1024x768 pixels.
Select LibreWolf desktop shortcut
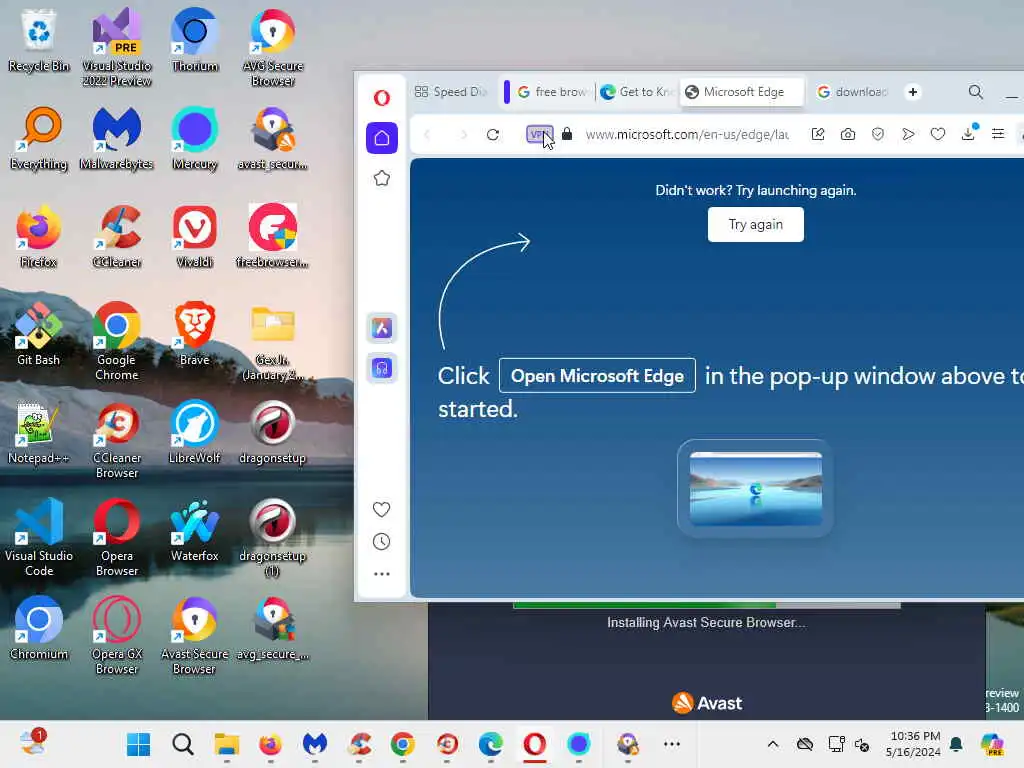tap(195, 432)
